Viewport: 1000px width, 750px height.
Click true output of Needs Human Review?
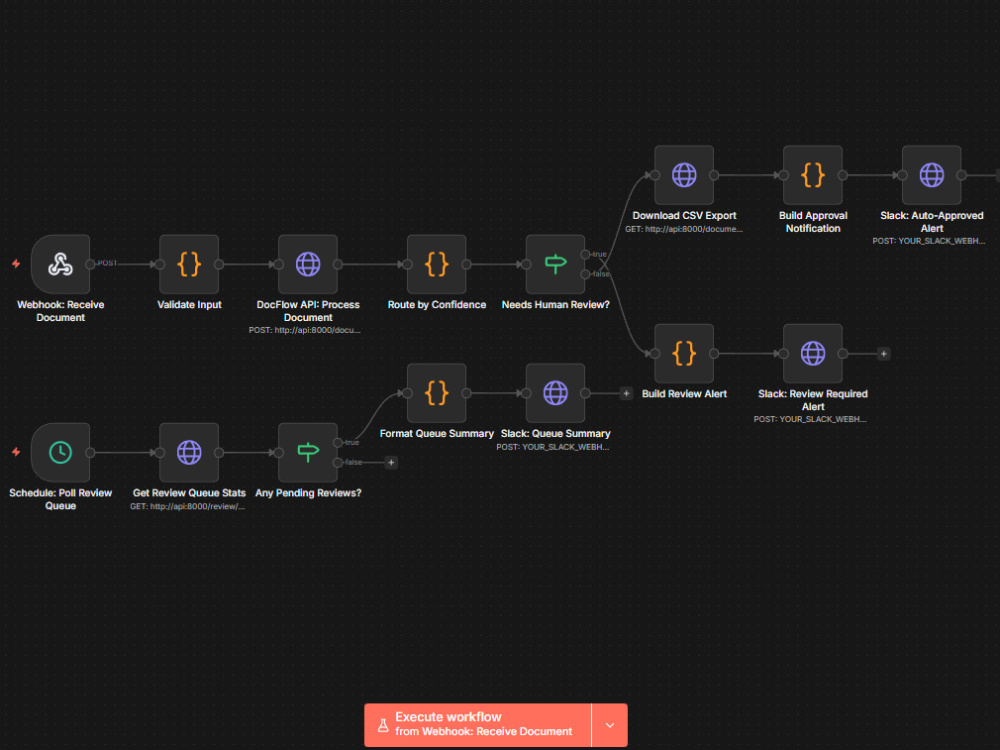tap(585, 254)
